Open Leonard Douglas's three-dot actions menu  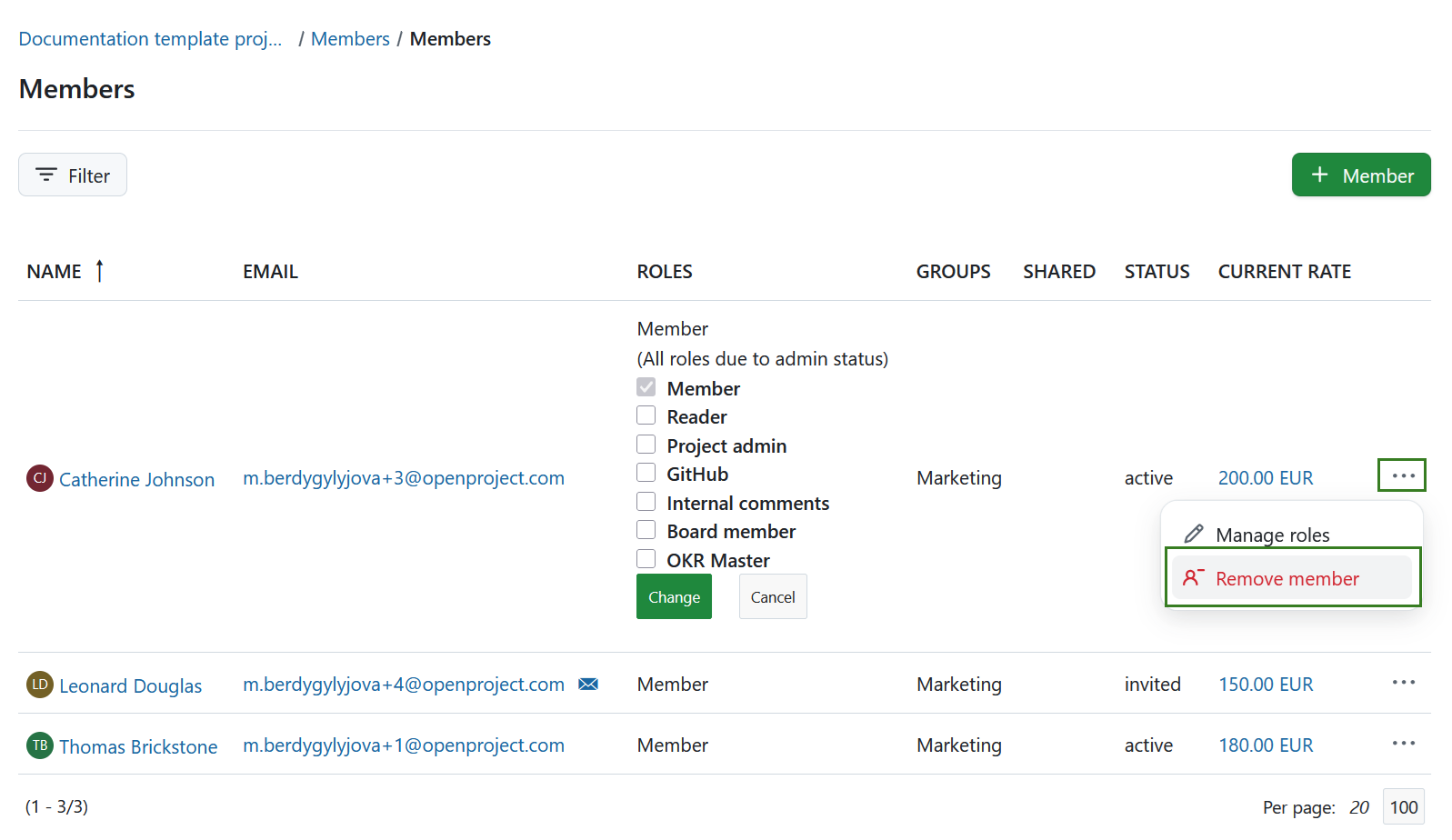(x=1403, y=682)
